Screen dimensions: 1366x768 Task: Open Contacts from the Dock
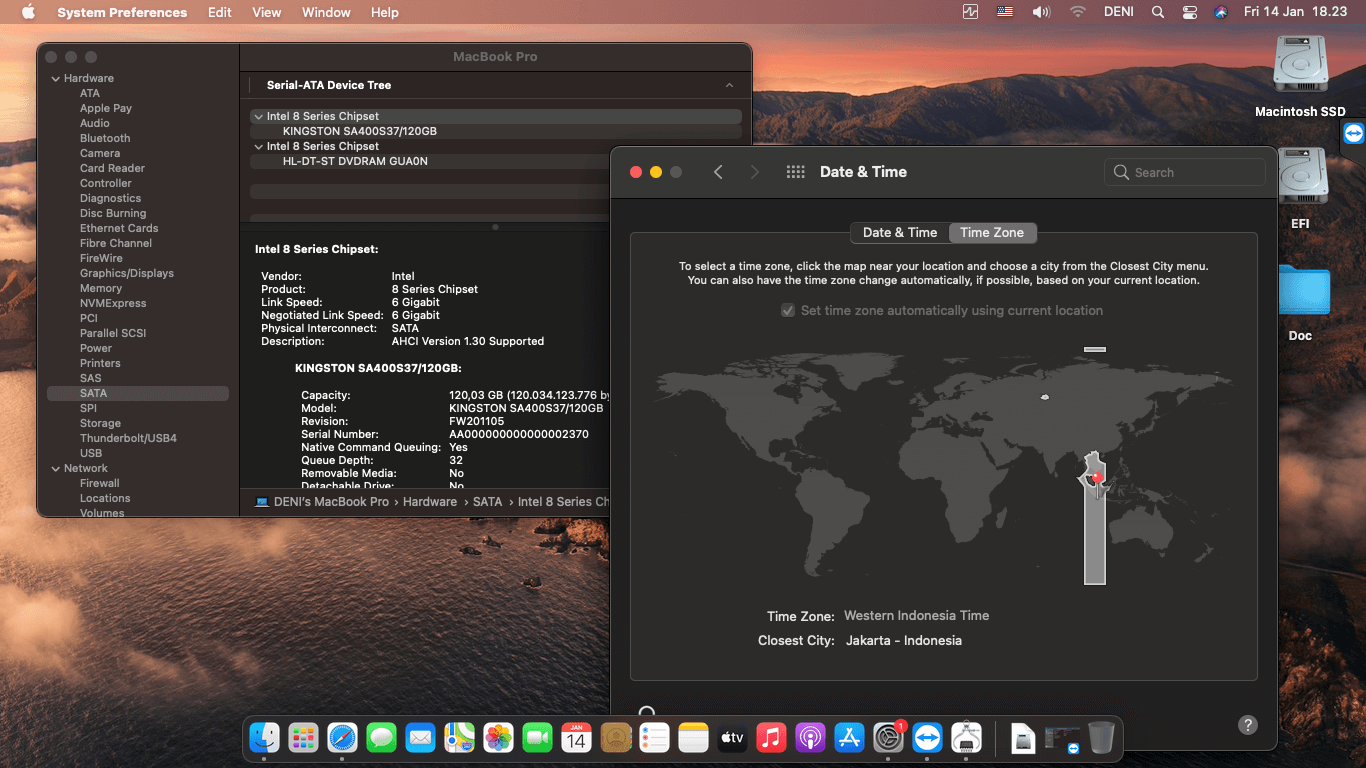click(615, 738)
